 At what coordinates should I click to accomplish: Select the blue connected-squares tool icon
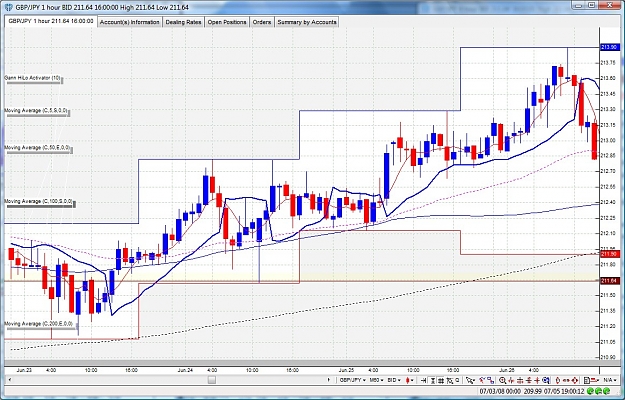pos(491,380)
